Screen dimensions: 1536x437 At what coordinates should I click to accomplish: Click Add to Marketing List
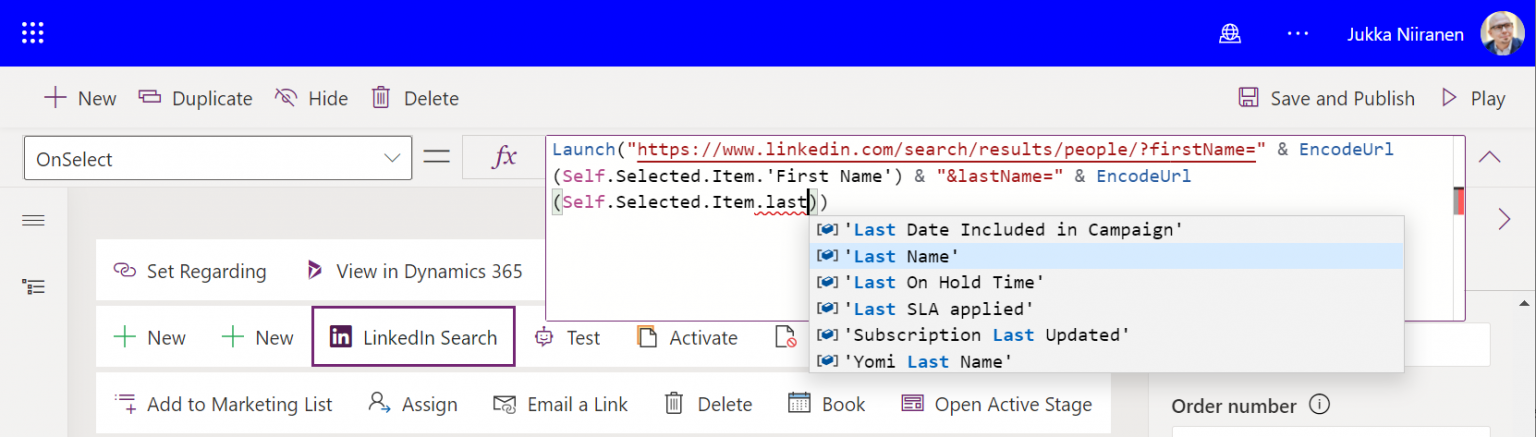pos(222,404)
